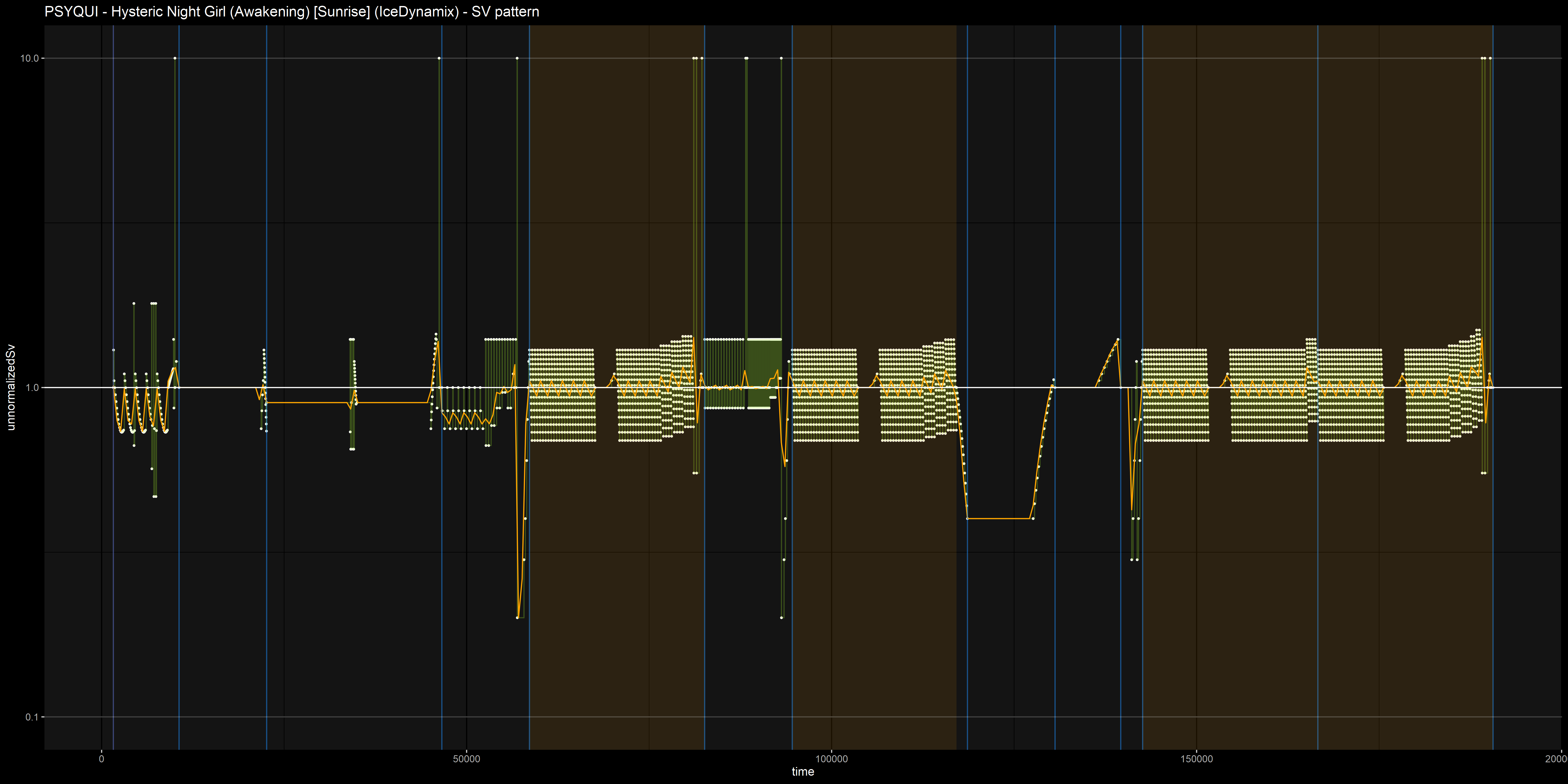This screenshot has height=784, width=1568.
Task: Click the 'unnormalizedSv' y-axis label
Action: (x=11, y=387)
